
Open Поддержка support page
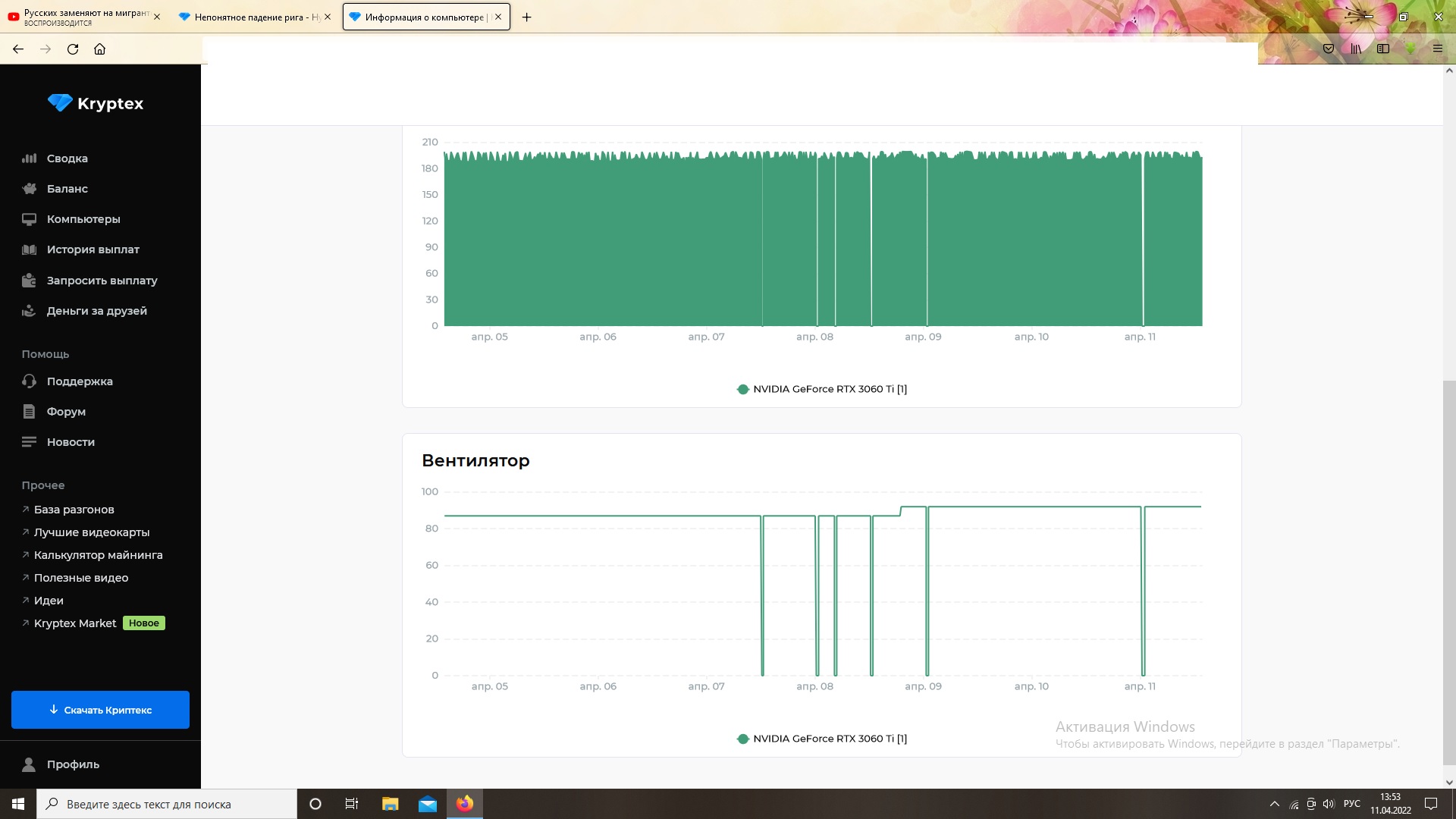pyautogui.click(x=79, y=381)
